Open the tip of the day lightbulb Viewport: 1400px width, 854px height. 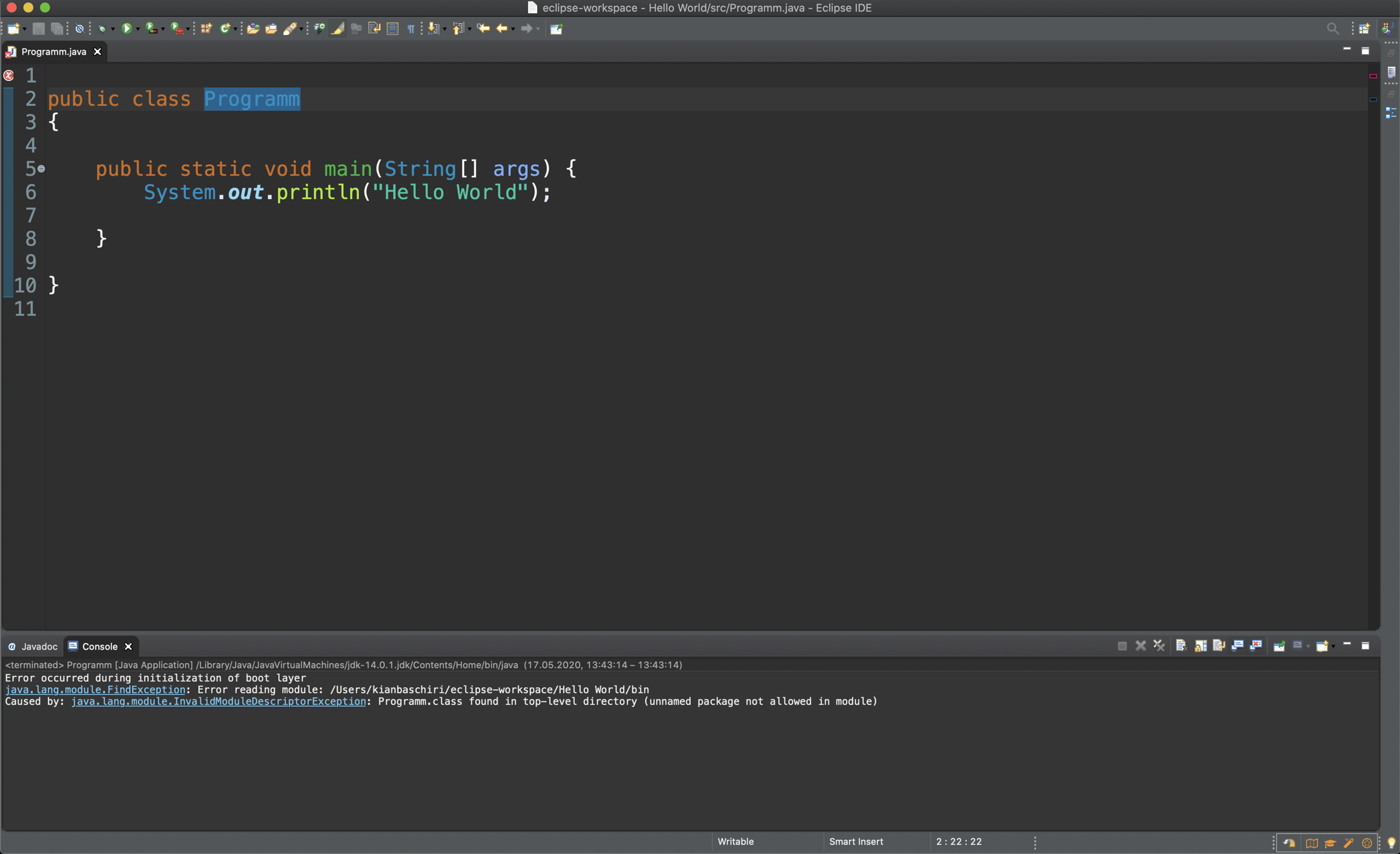(x=1391, y=843)
